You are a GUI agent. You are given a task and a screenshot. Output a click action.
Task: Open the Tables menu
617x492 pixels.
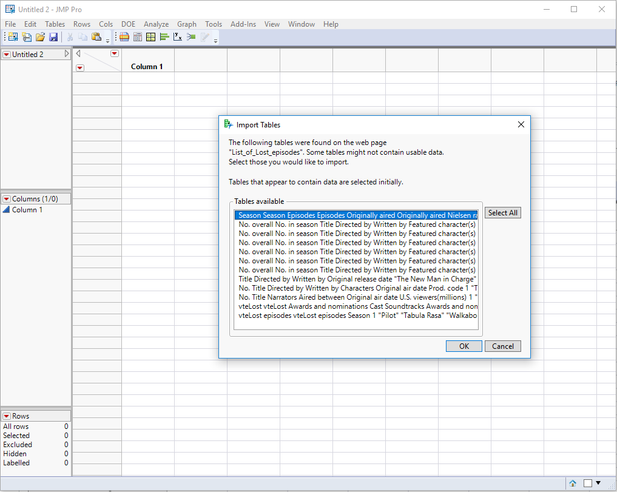tap(55, 23)
